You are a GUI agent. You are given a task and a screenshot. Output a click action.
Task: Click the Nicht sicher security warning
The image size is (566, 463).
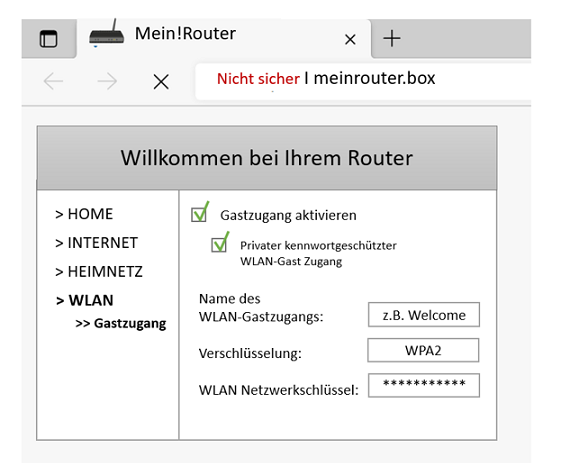point(258,78)
